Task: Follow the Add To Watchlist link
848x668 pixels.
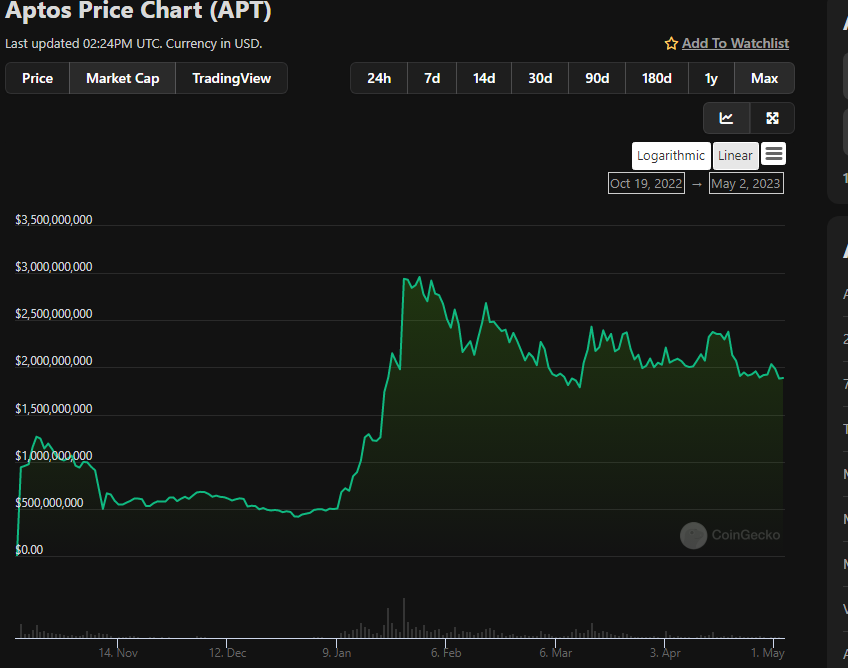Action: (735, 43)
